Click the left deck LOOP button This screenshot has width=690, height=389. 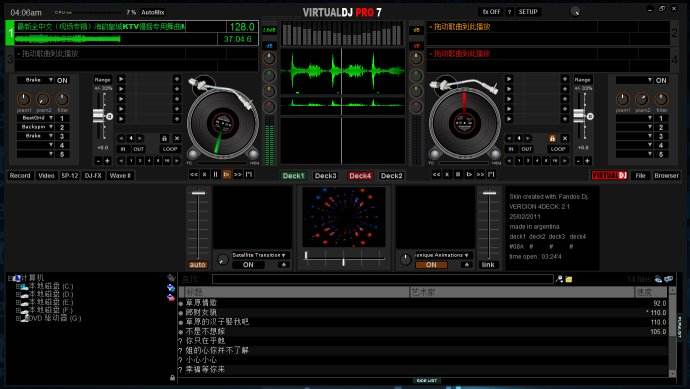point(170,149)
